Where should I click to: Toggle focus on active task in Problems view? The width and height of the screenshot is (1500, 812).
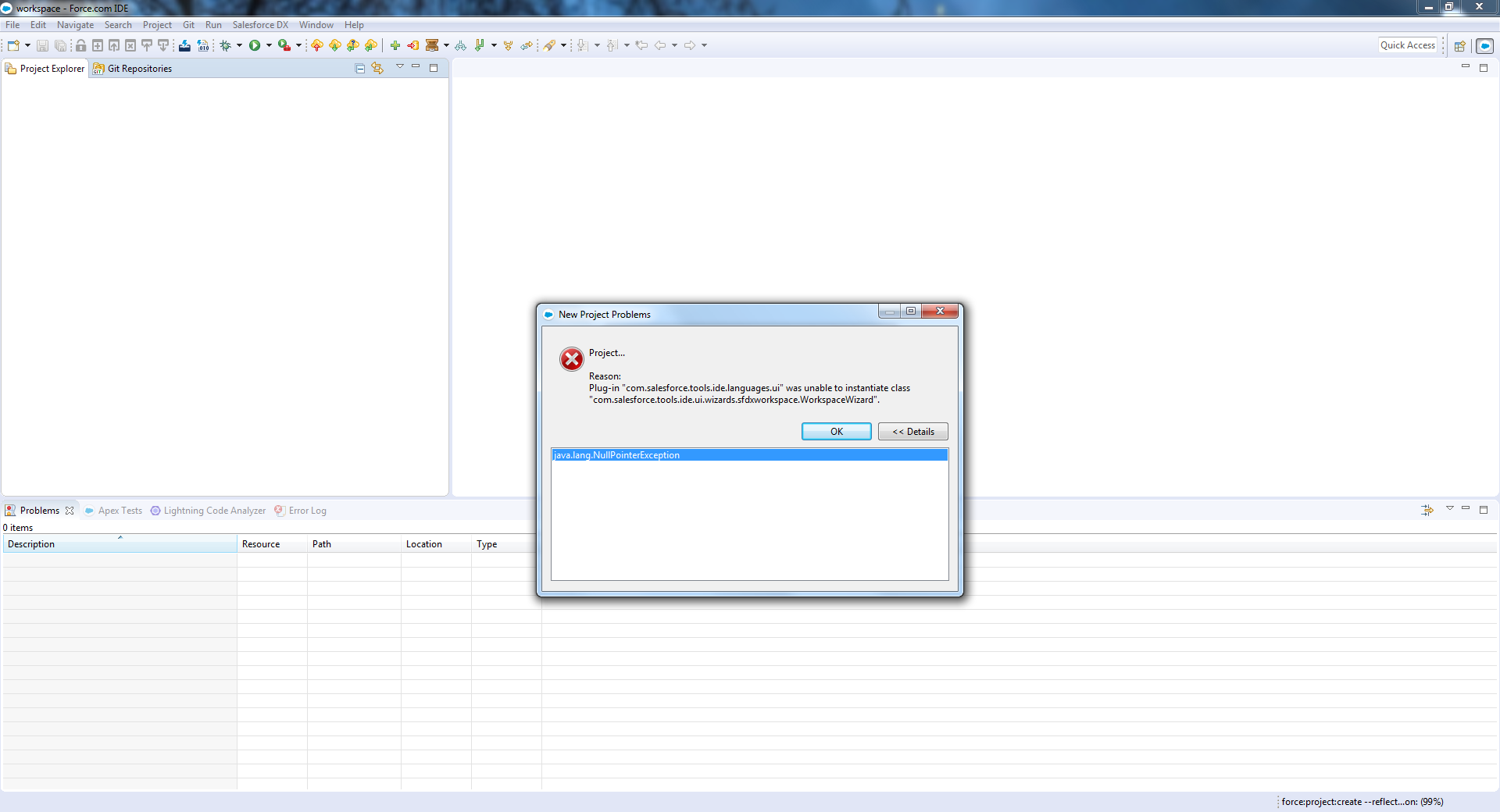[1427, 511]
